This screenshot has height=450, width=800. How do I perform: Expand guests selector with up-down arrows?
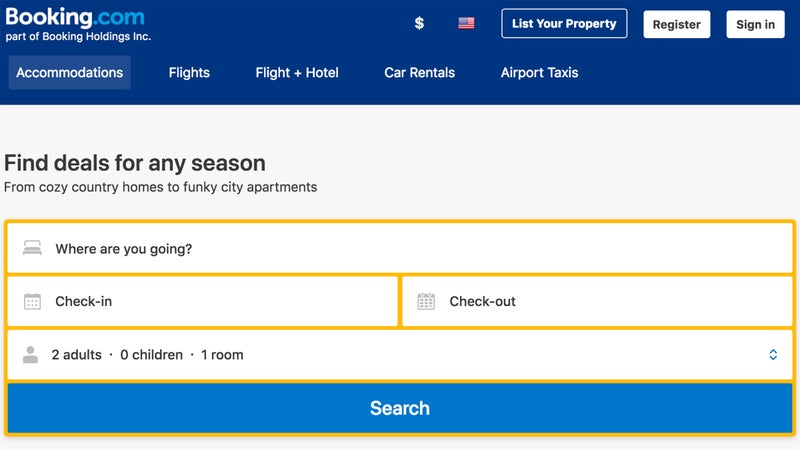(773, 355)
